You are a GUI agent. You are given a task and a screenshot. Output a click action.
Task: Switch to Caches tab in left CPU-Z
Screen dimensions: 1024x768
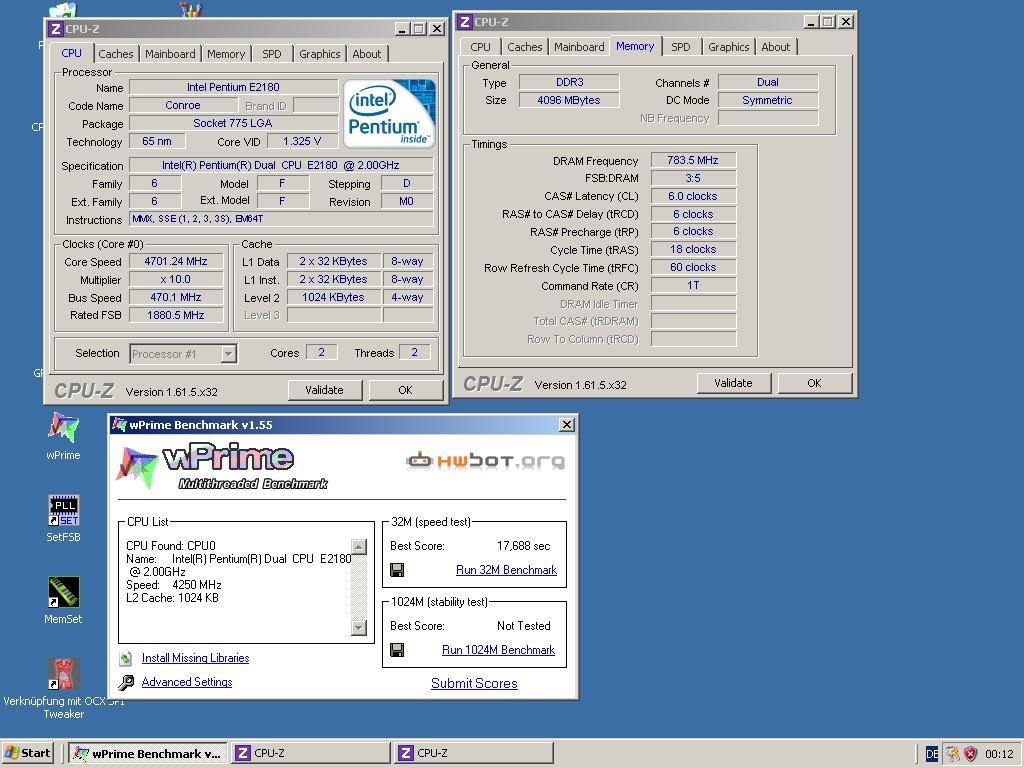pos(116,54)
